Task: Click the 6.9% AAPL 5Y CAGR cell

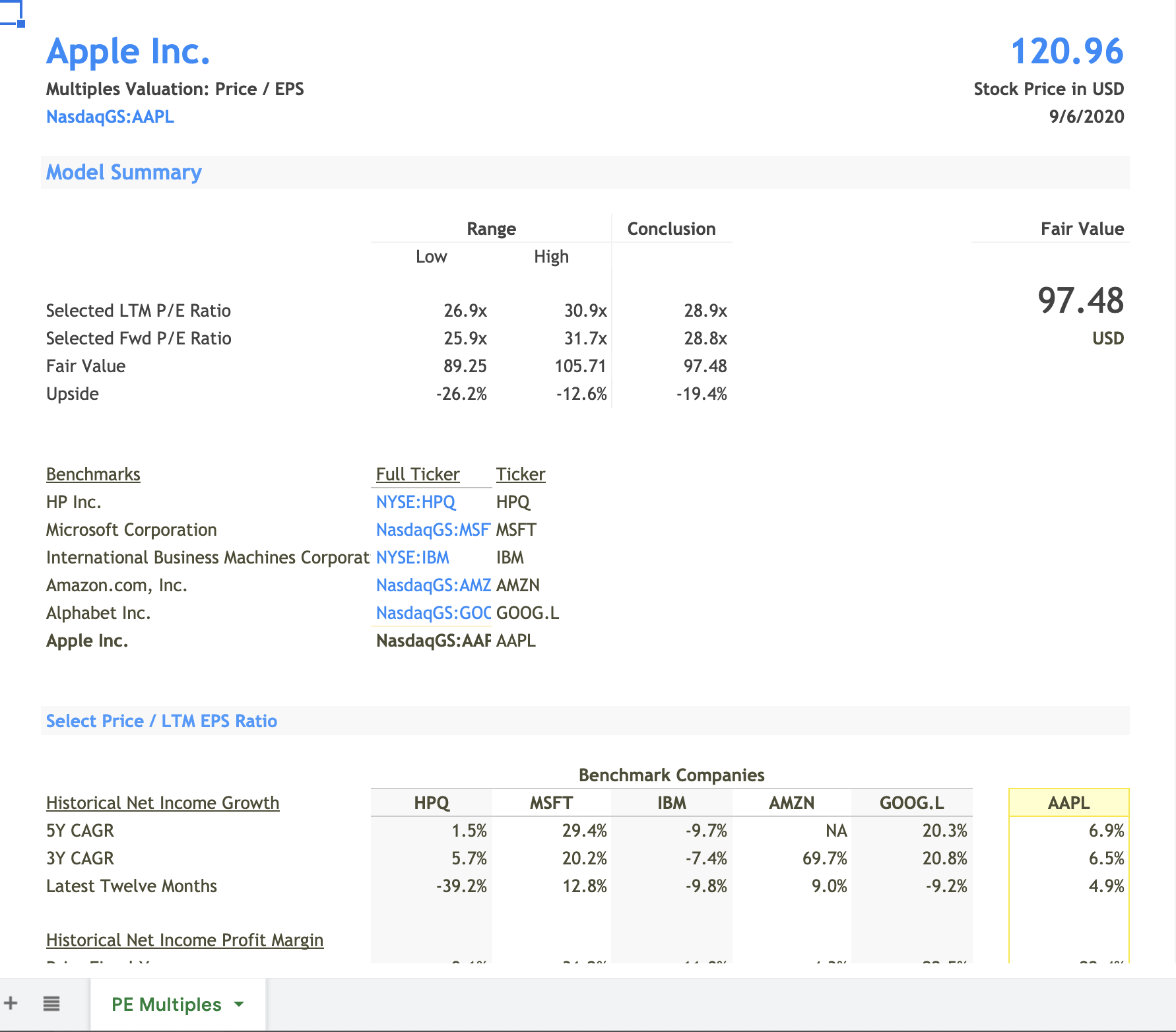Action: click(1107, 831)
